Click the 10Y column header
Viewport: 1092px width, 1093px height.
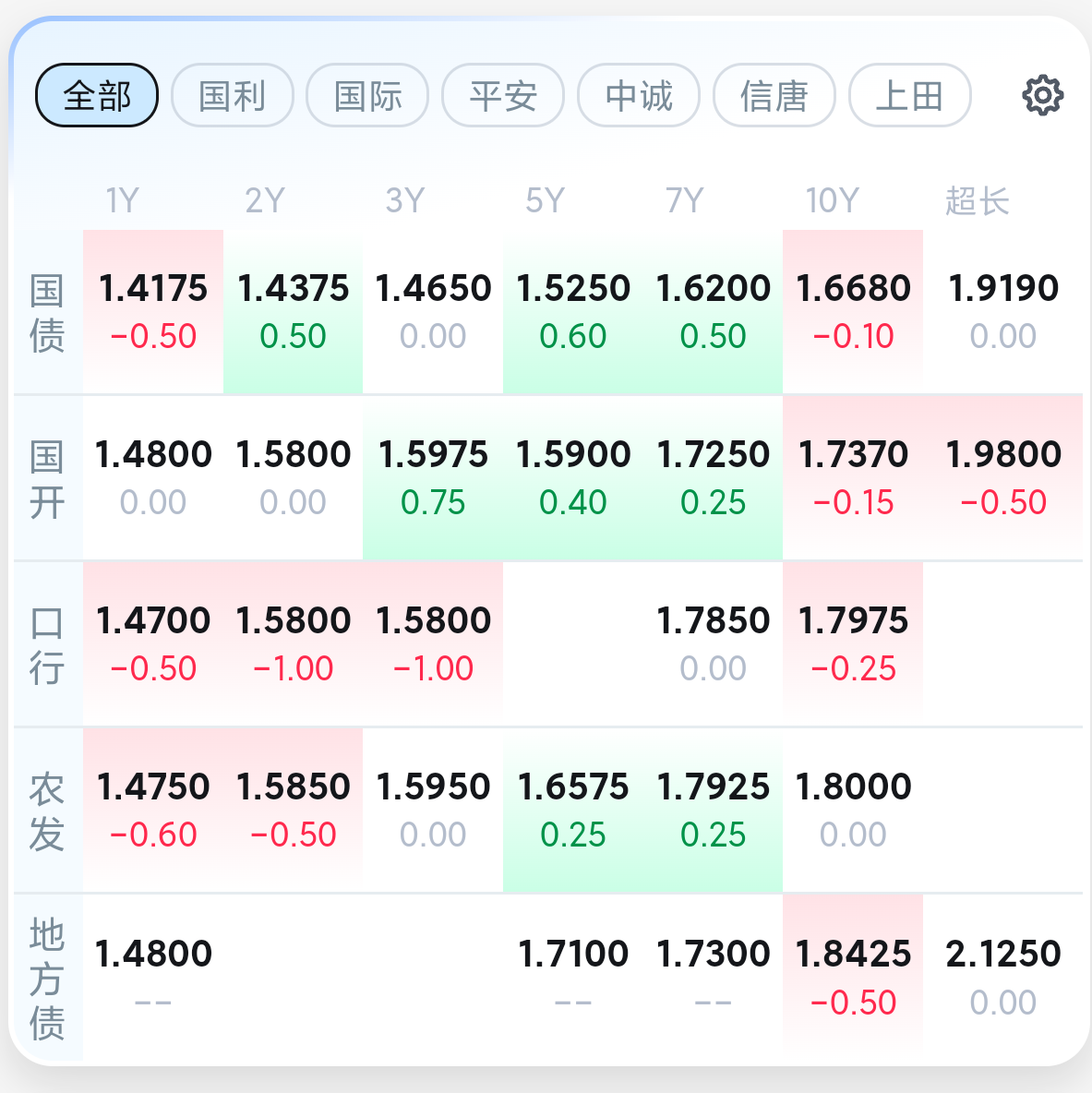coord(832,200)
